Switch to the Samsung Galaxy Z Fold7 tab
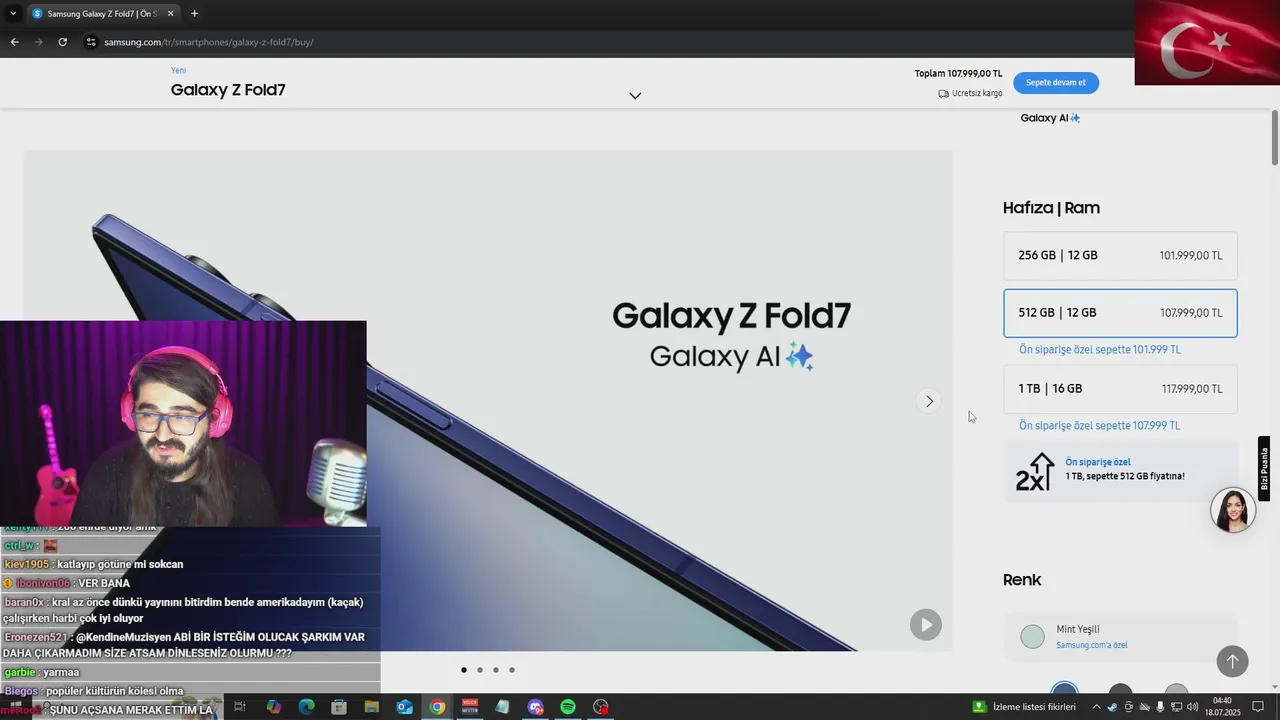This screenshot has height=720, width=1280. click(102, 14)
